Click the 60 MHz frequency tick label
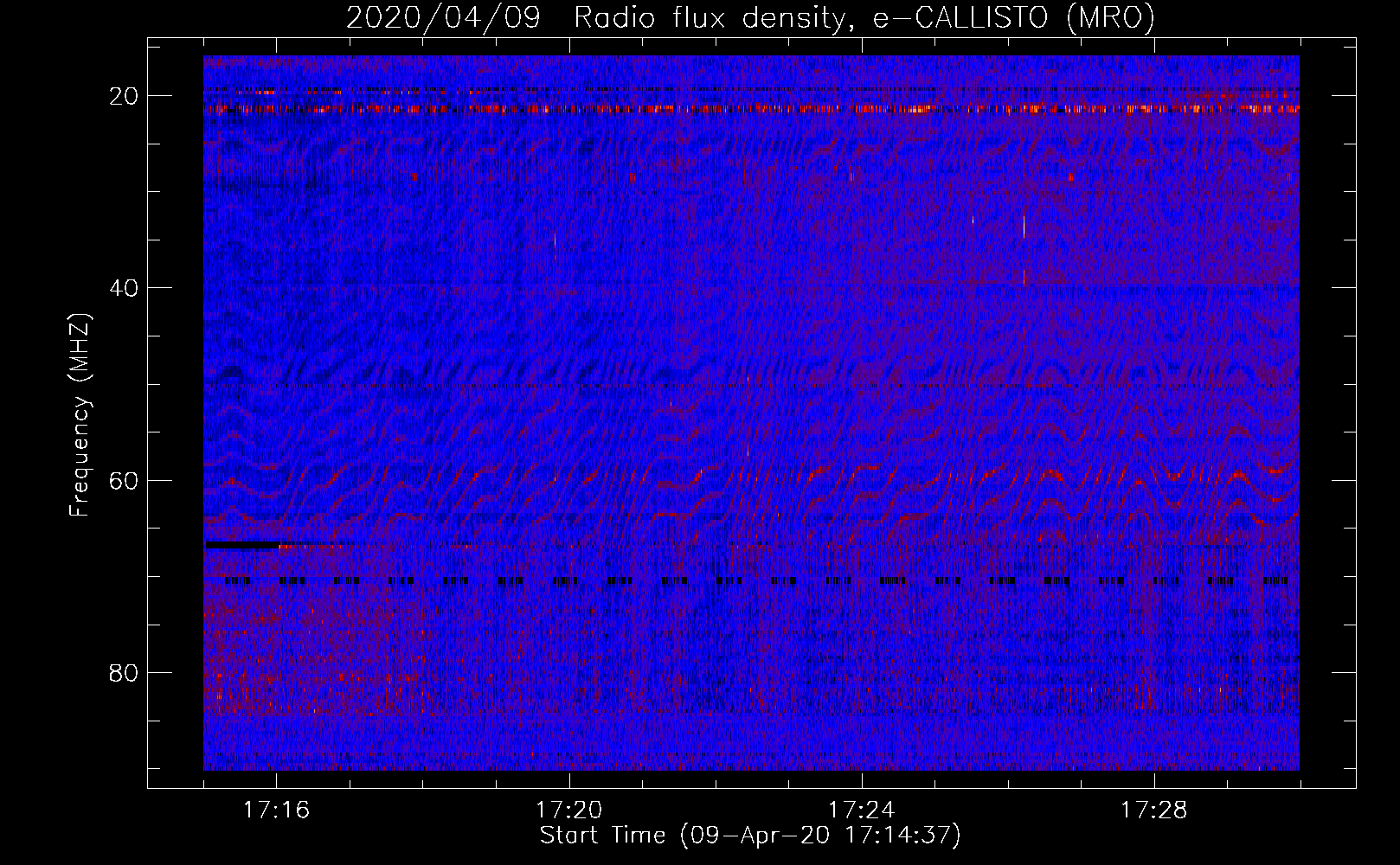Image resolution: width=1400 pixels, height=865 pixels. click(x=125, y=480)
